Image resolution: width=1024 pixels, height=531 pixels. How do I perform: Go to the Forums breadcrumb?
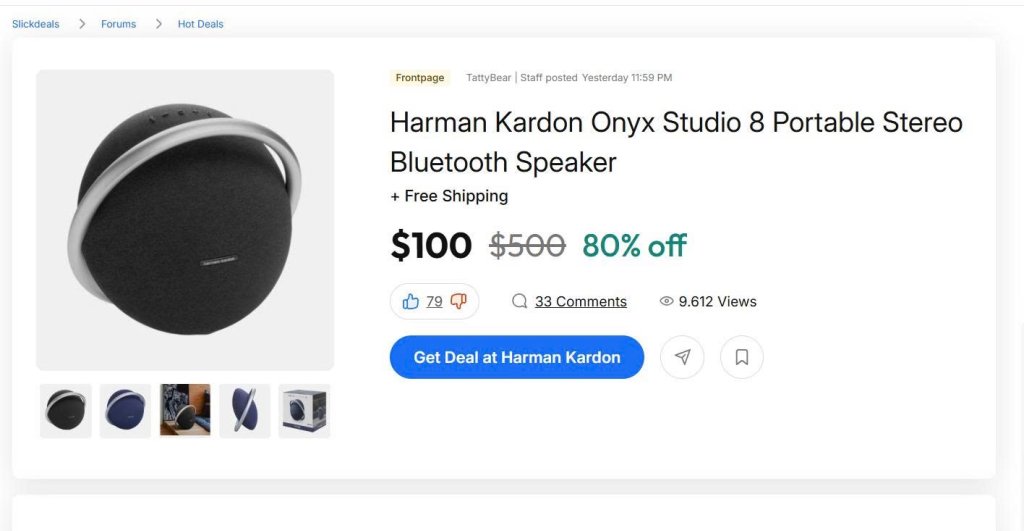pyautogui.click(x=118, y=24)
